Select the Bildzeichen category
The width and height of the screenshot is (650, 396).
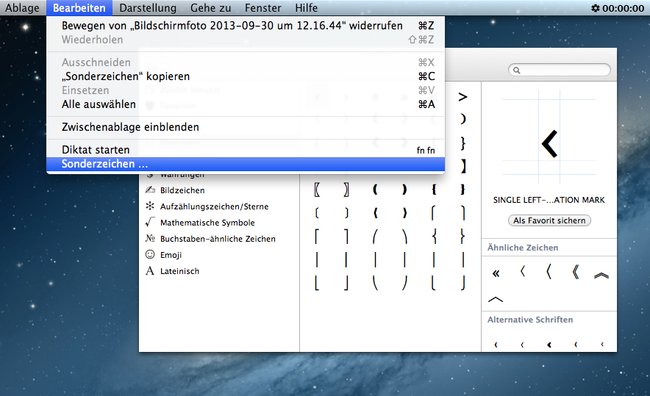pyautogui.click(x=182, y=190)
